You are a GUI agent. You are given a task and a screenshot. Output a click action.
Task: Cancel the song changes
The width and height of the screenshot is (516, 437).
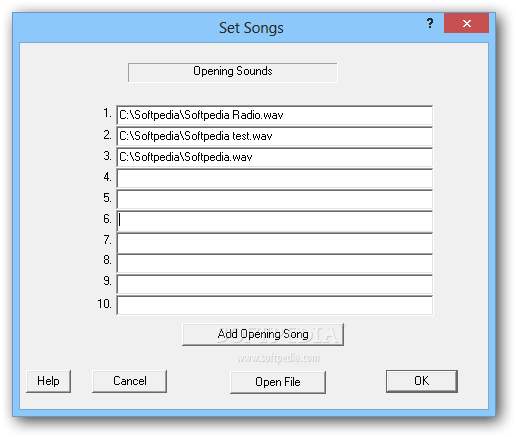point(129,381)
